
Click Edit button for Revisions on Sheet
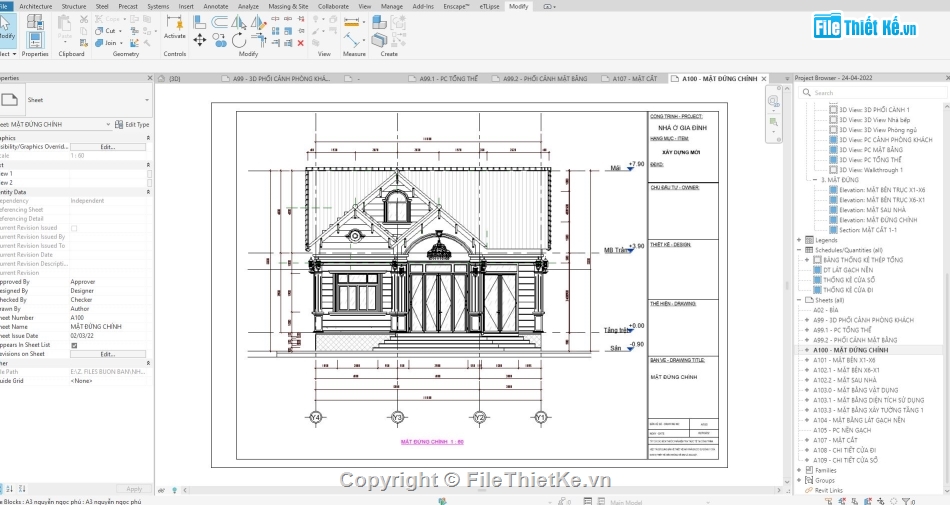pos(108,354)
